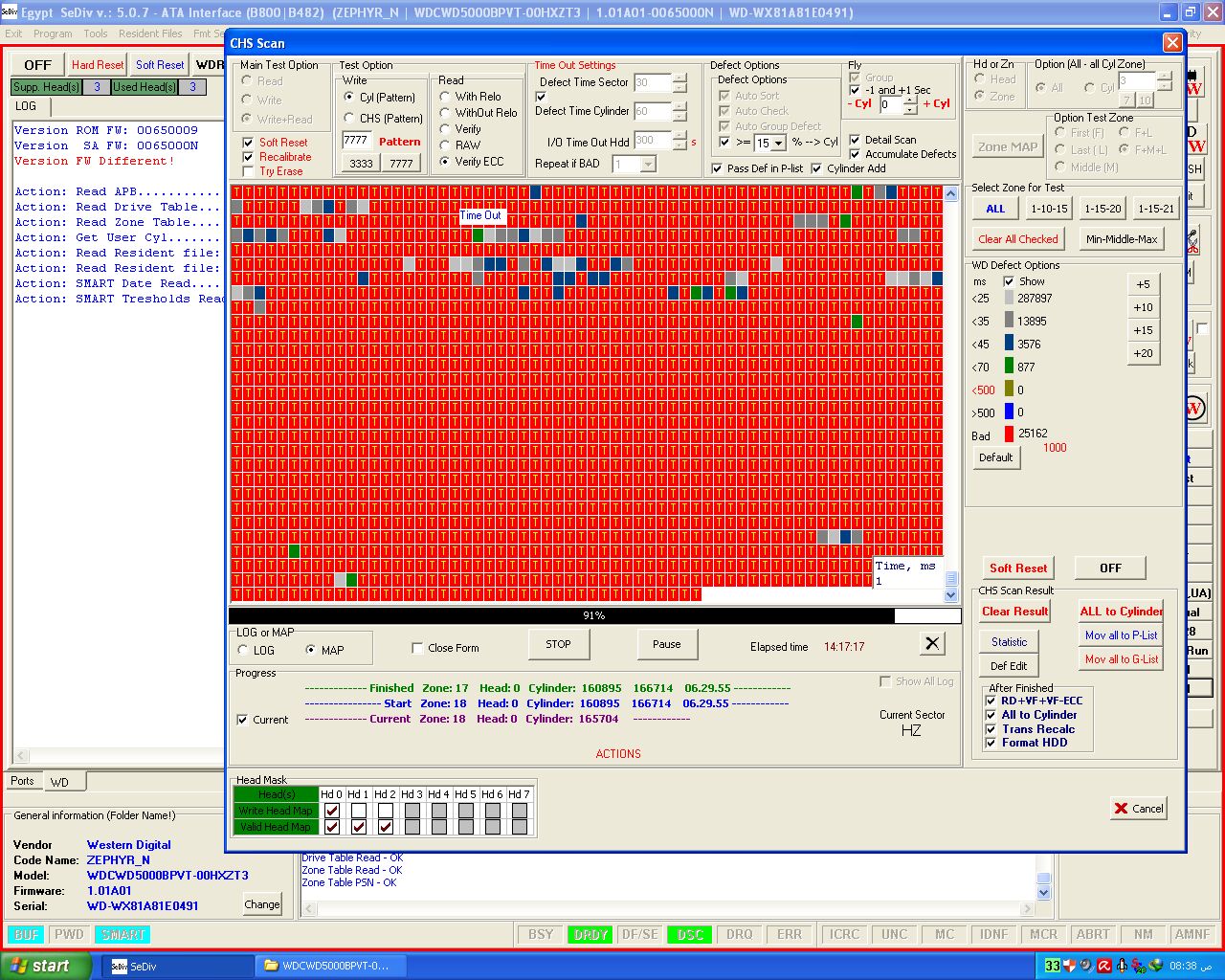The height and width of the screenshot is (980, 1225).
Task: Click the +10 ms defect threshold button
Action: [1143, 307]
